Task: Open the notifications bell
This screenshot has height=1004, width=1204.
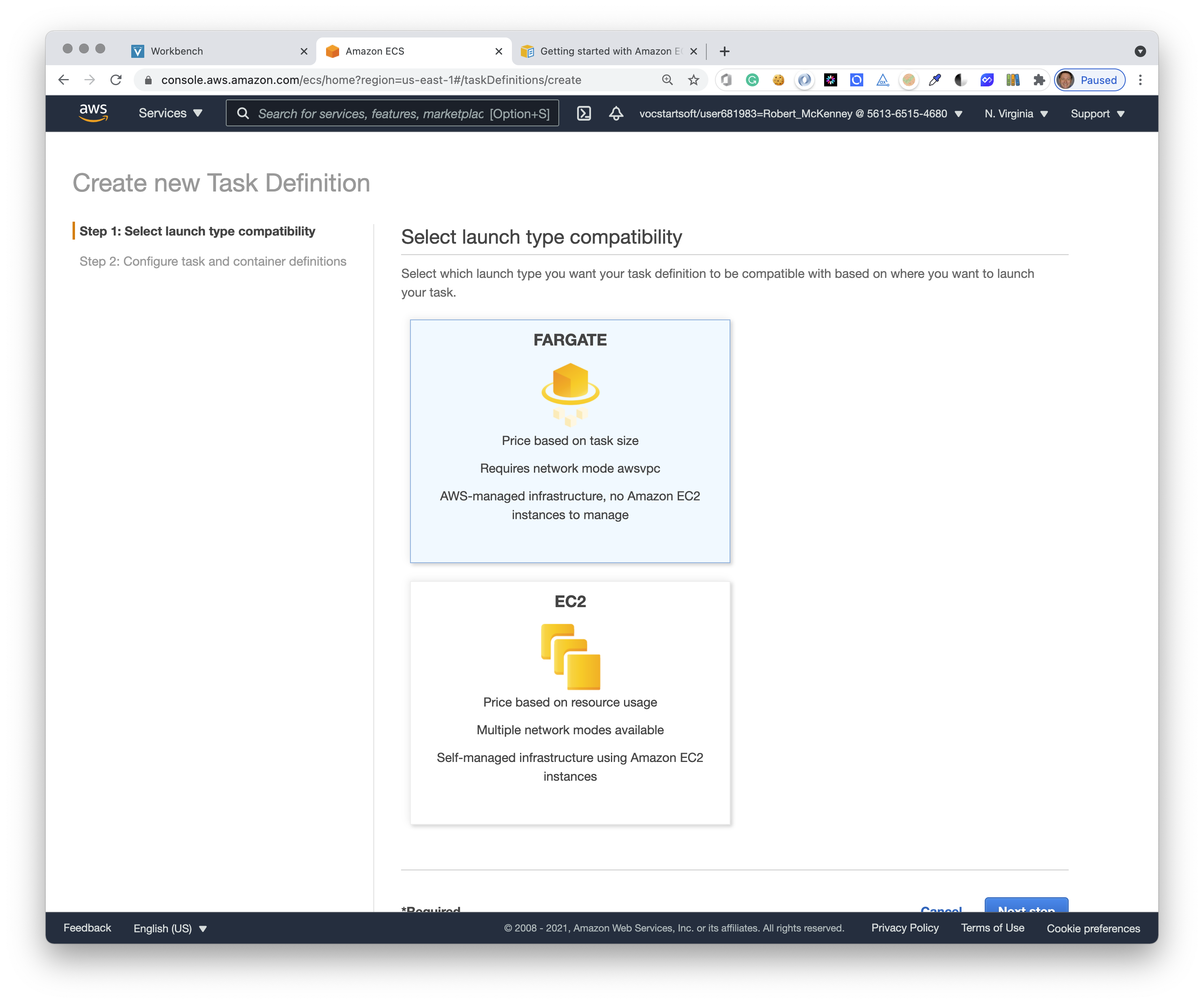Action: (x=616, y=113)
